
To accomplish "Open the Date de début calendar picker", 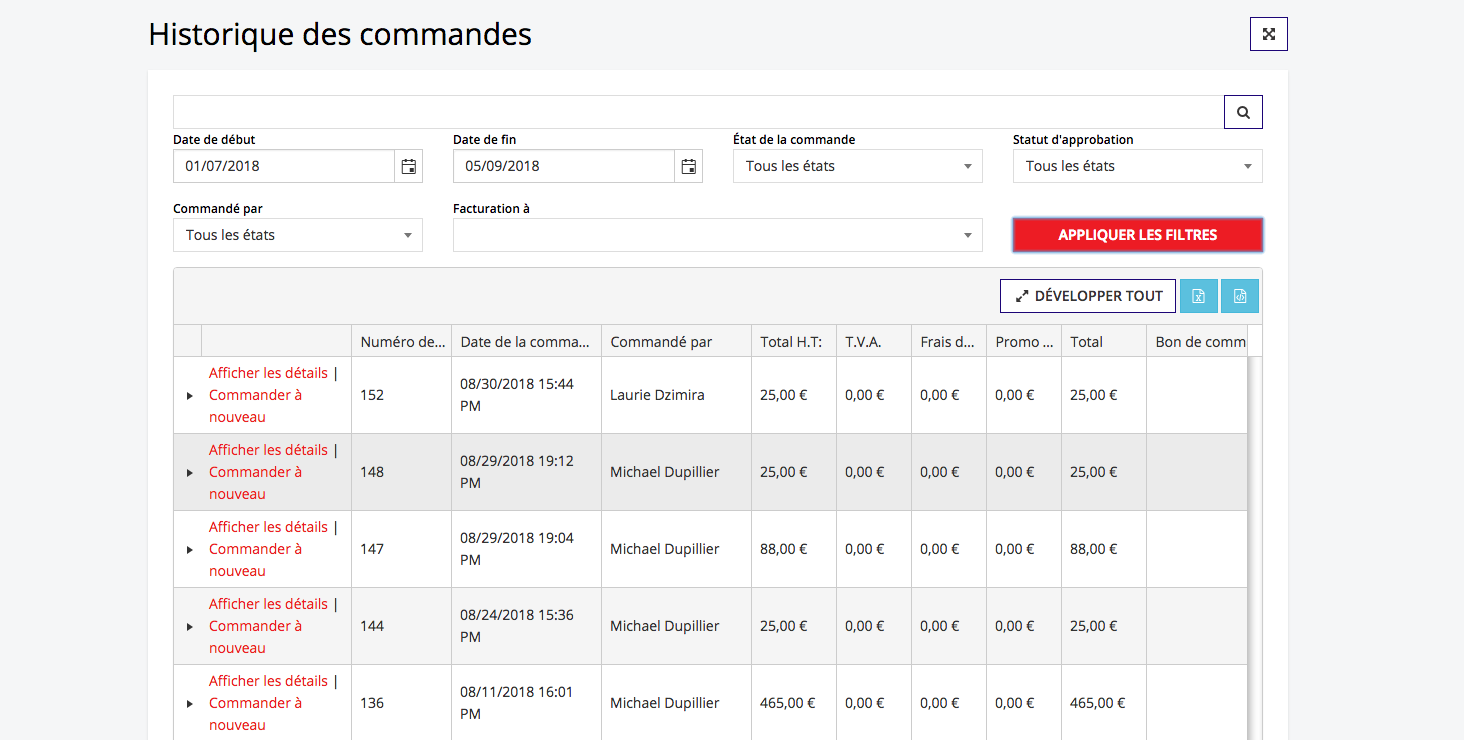I will click(409, 166).
